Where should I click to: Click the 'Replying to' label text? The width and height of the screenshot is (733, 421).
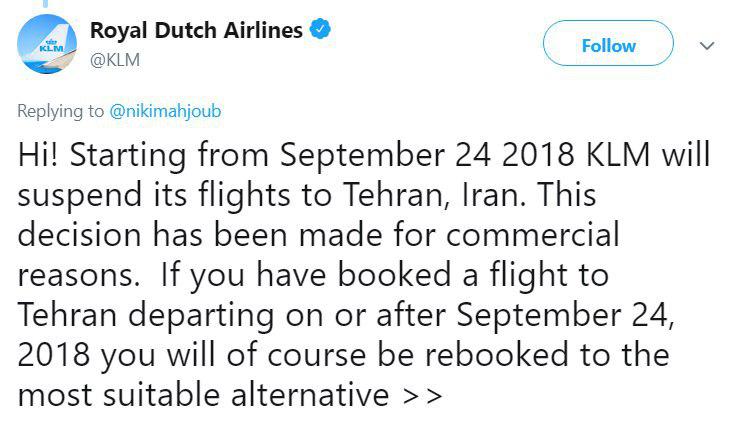pos(60,111)
